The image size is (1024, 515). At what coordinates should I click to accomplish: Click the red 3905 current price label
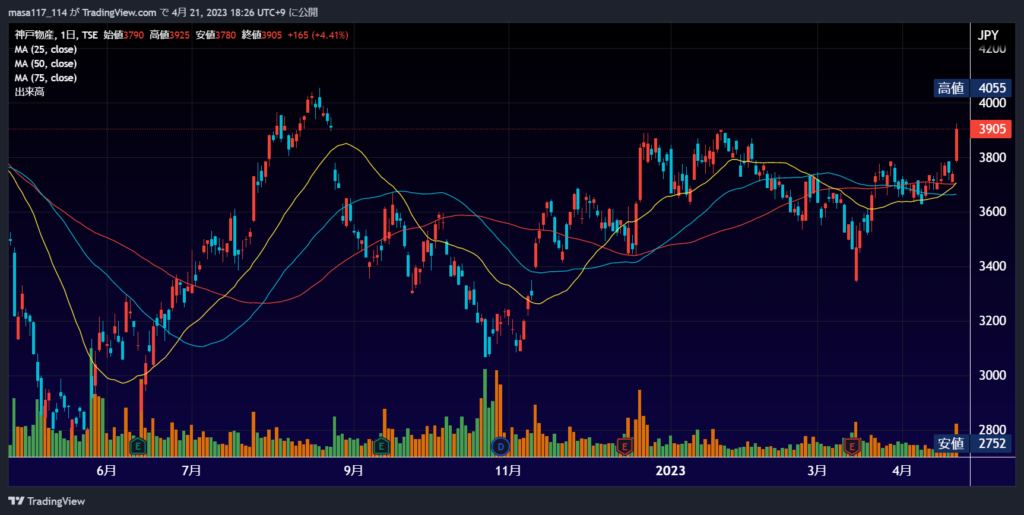point(991,129)
